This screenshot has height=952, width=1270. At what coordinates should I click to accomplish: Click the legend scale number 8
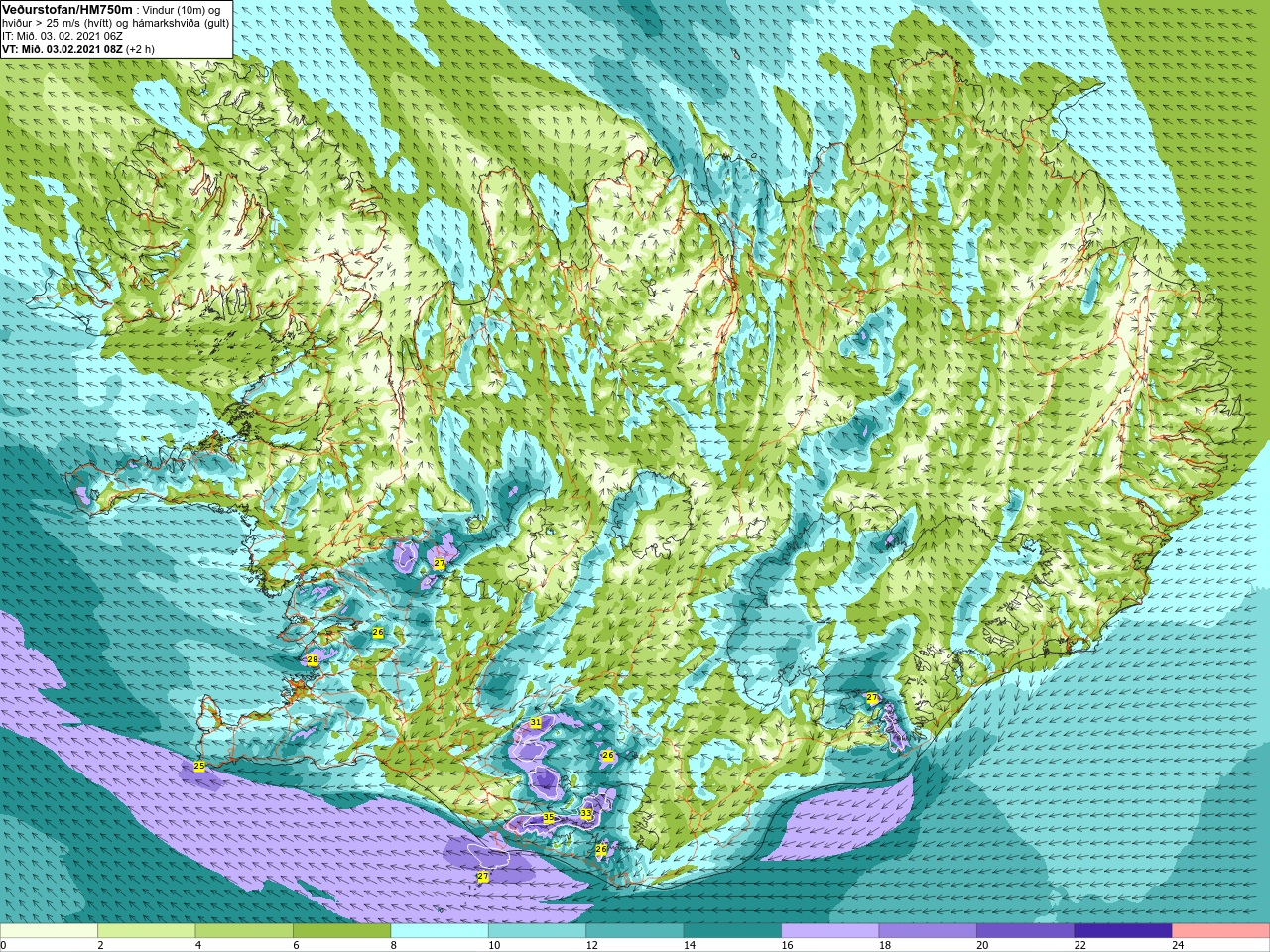tap(394, 945)
